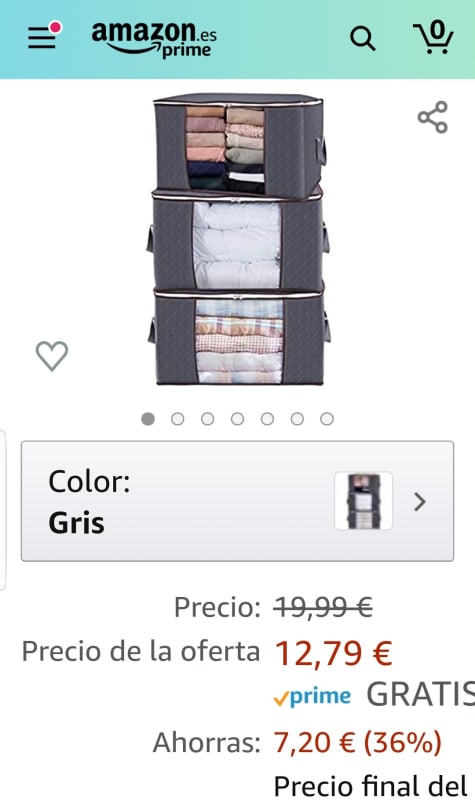Select the sixth image carousel dot
Viewport: 475px width, 804px height.
[297, 419]
